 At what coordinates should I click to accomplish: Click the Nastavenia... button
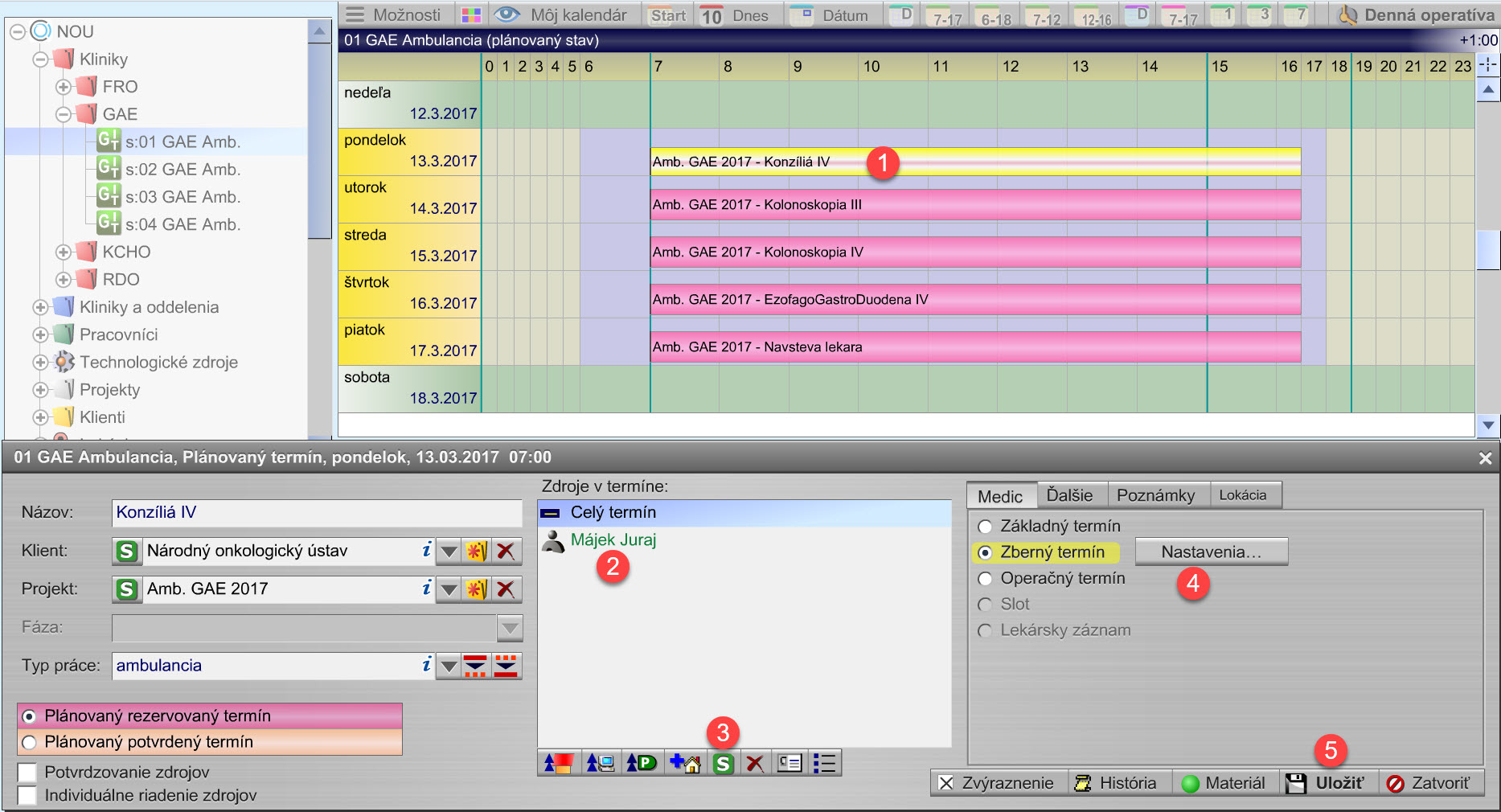click(1211, 552)
